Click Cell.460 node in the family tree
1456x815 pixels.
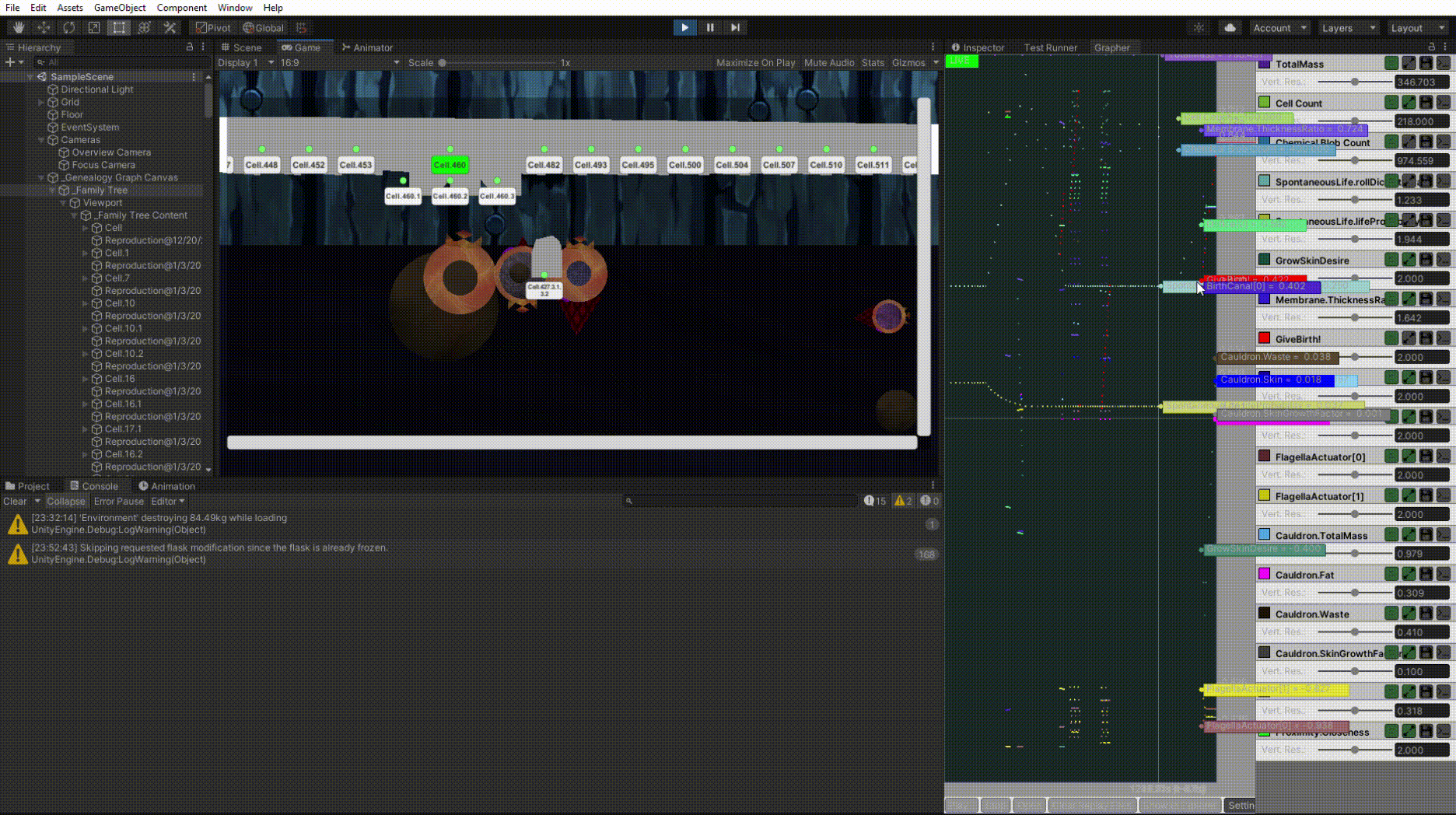450,165
